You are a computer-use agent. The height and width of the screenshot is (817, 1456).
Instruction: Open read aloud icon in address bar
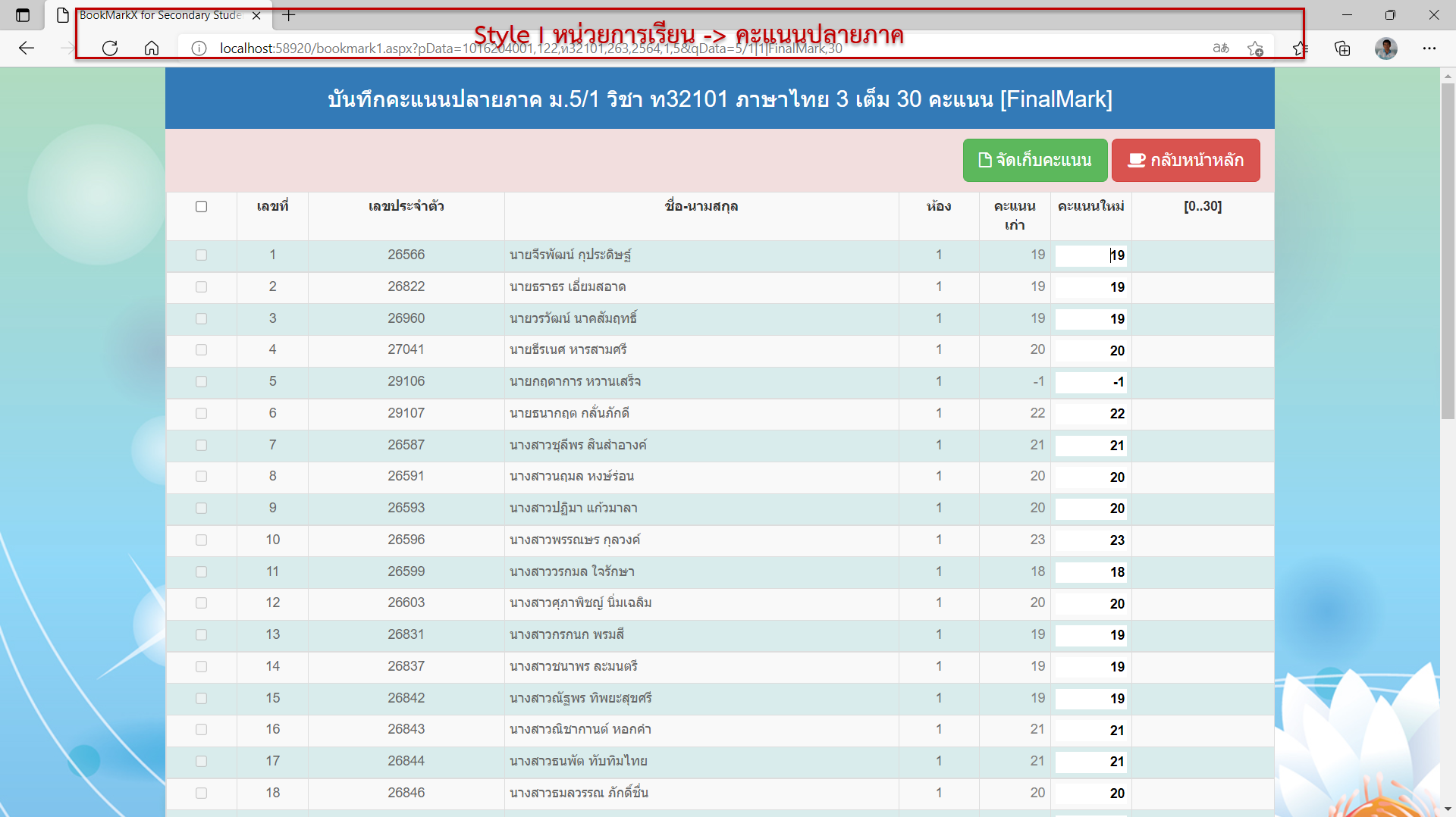(1220, 49)
